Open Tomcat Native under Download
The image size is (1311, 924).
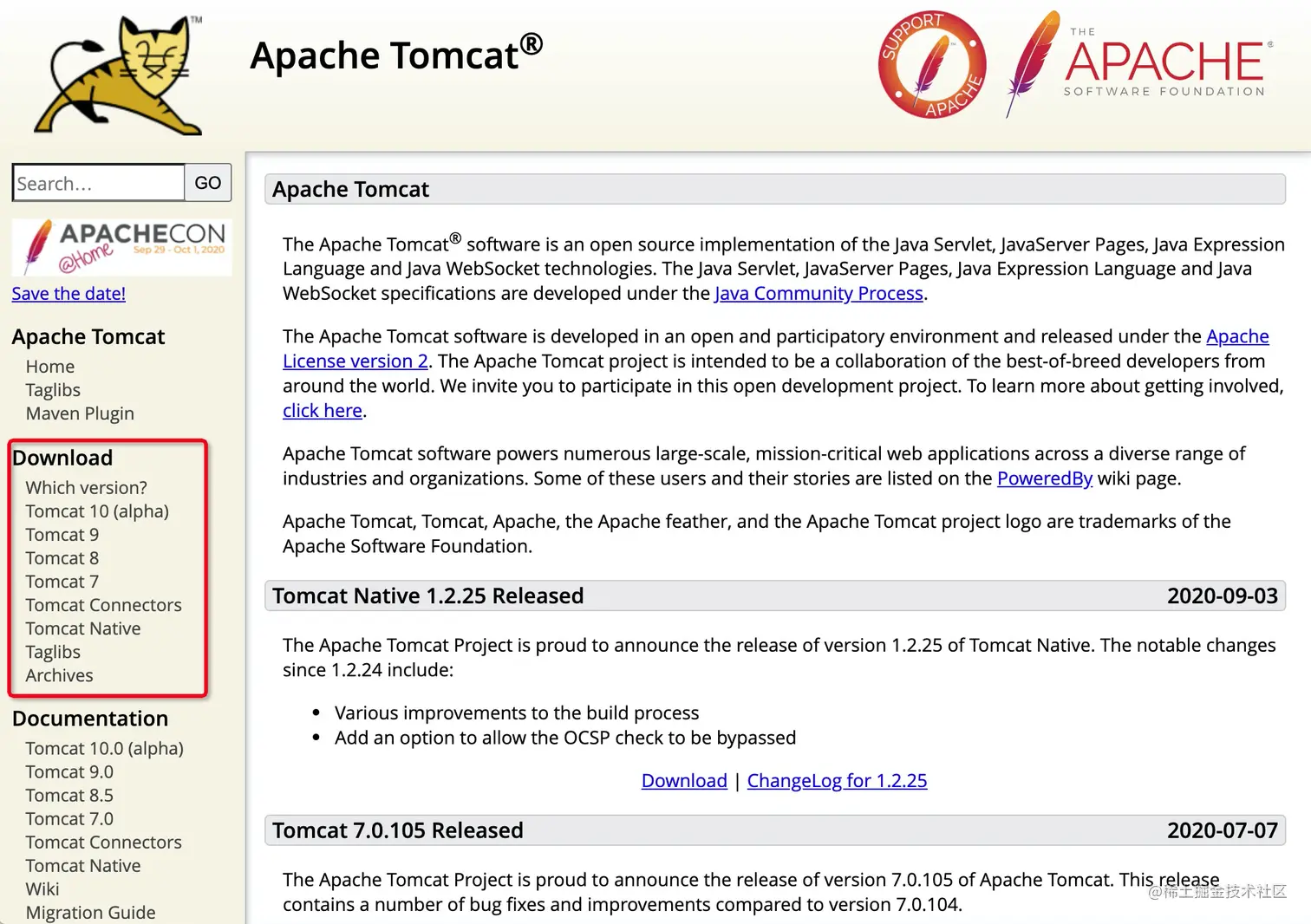pos(83,628)
